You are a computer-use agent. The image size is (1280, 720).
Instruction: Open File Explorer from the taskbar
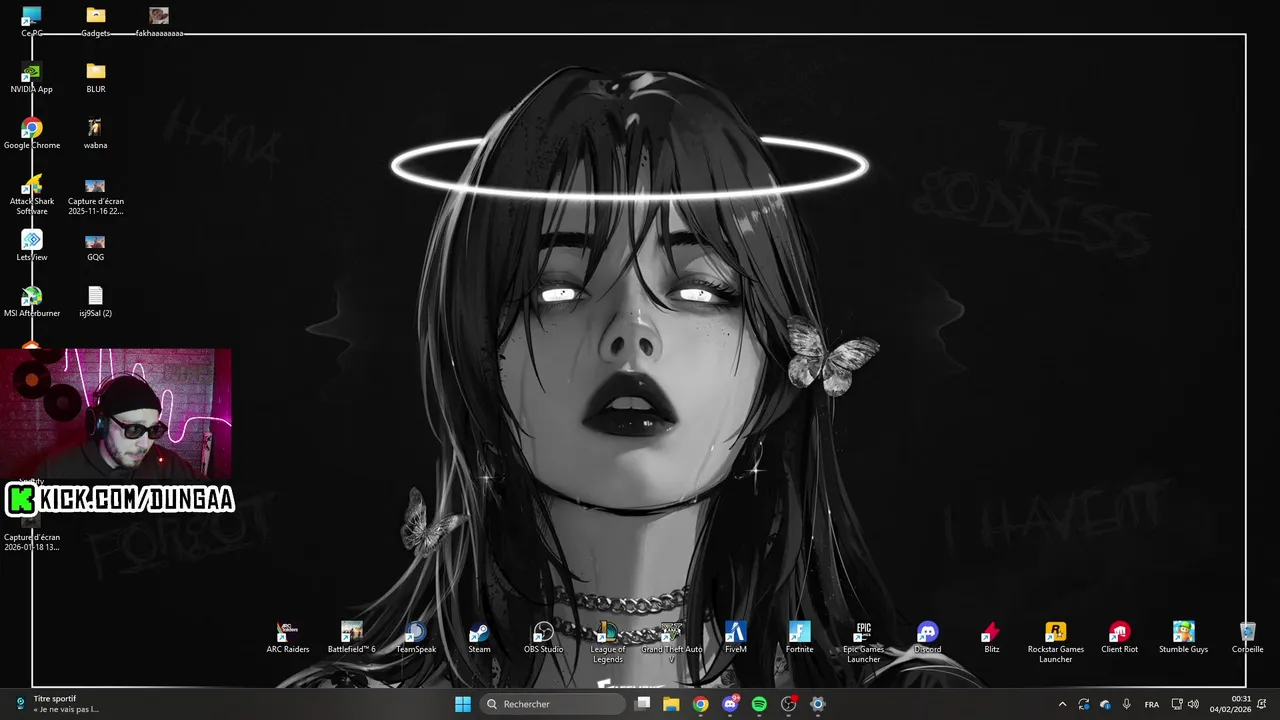coord(671,704)
